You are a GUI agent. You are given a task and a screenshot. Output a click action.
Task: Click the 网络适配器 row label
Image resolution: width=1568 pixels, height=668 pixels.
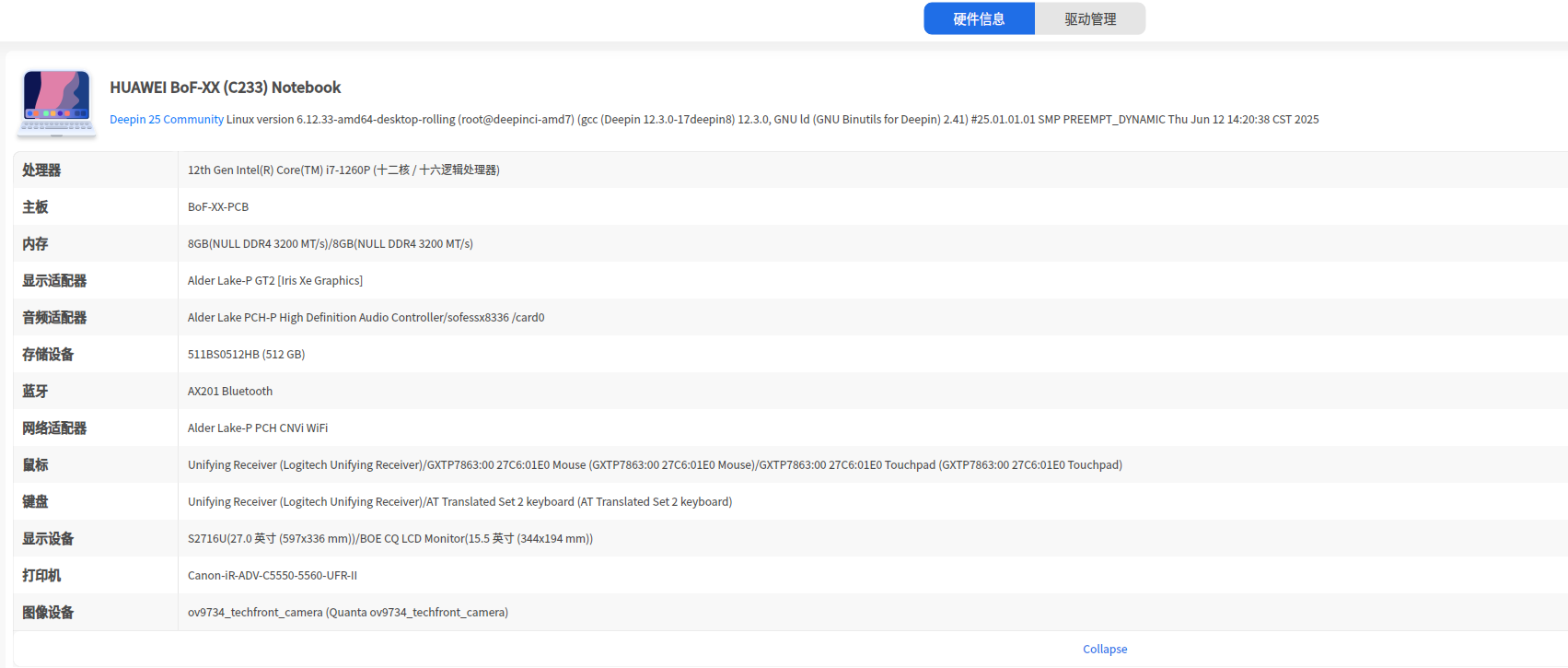click(x=54, y=428)
